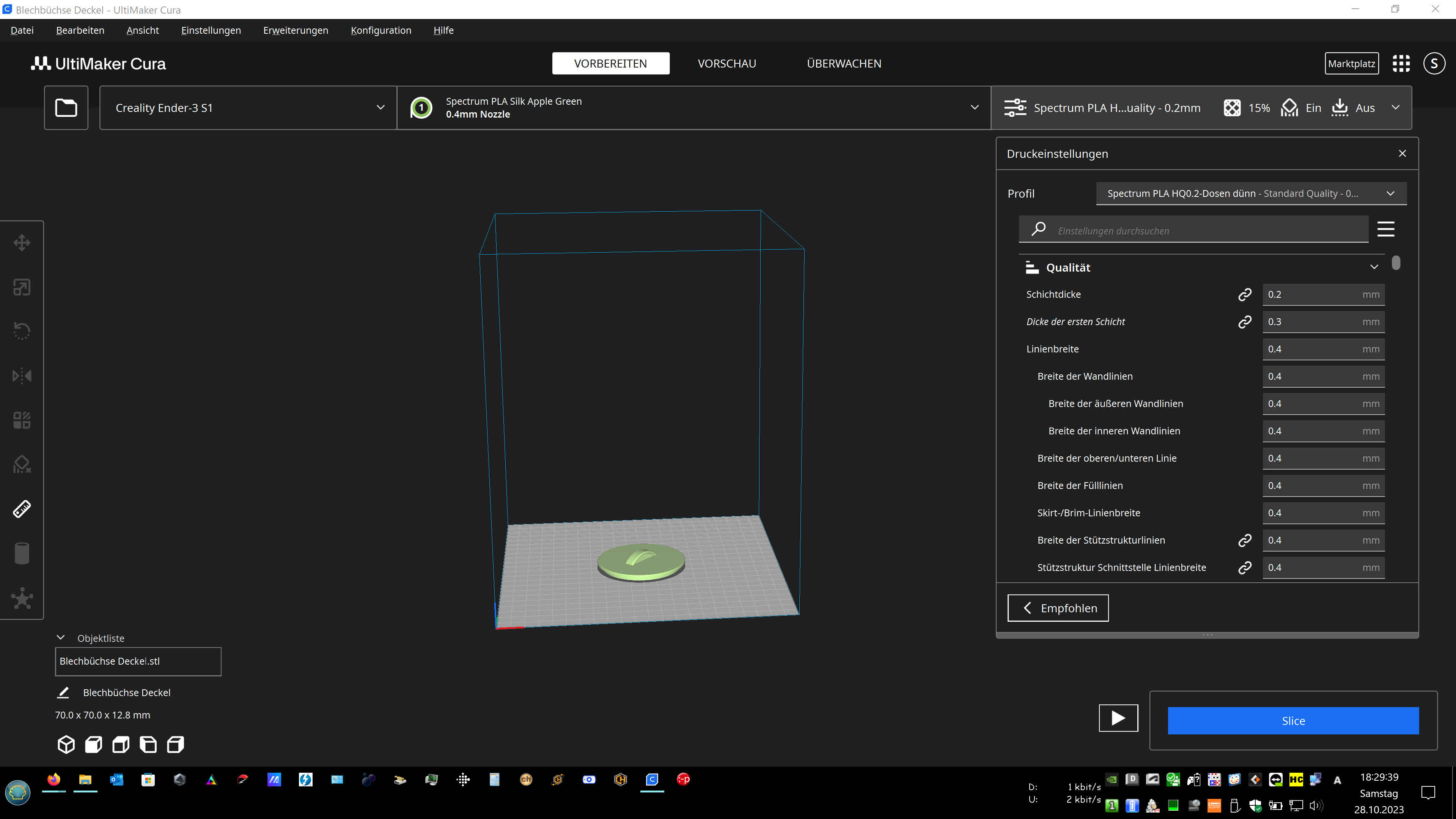Select the Mirror tool in left toolbar
The height and width of the screenshot is (819, 1456).
tap(22, 376)
